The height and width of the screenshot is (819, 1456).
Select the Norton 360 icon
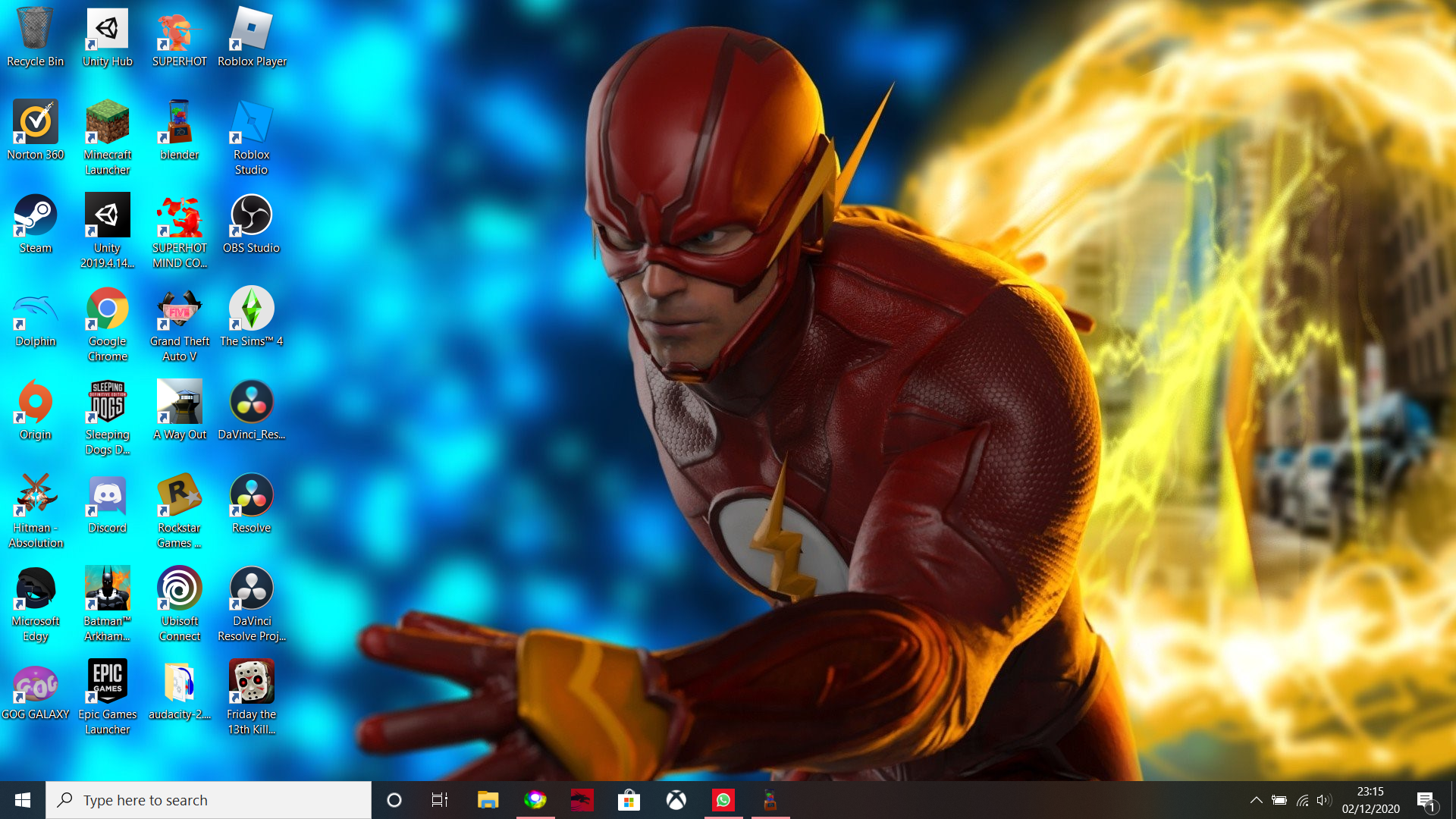35,130
